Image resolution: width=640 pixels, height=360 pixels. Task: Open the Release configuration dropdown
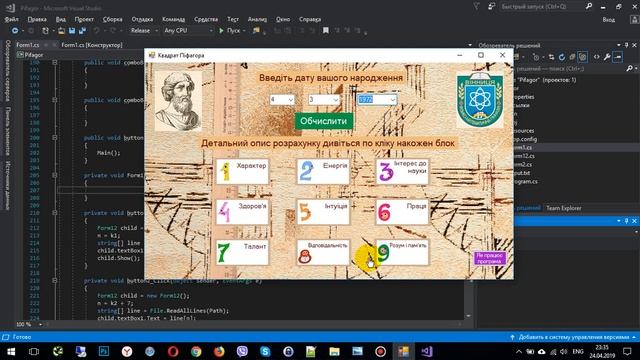point(144,31)
